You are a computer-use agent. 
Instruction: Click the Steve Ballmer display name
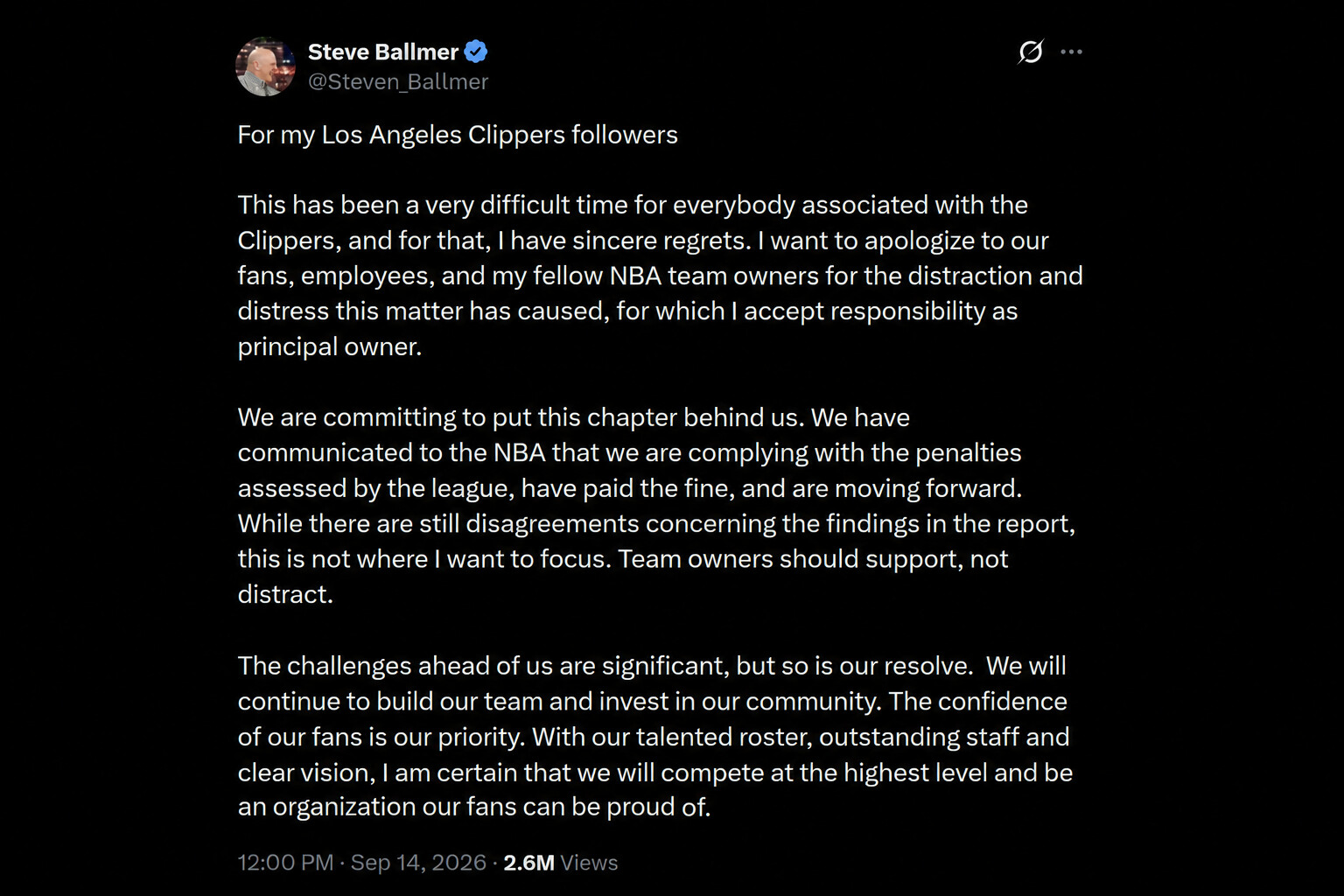pos(383,52)
